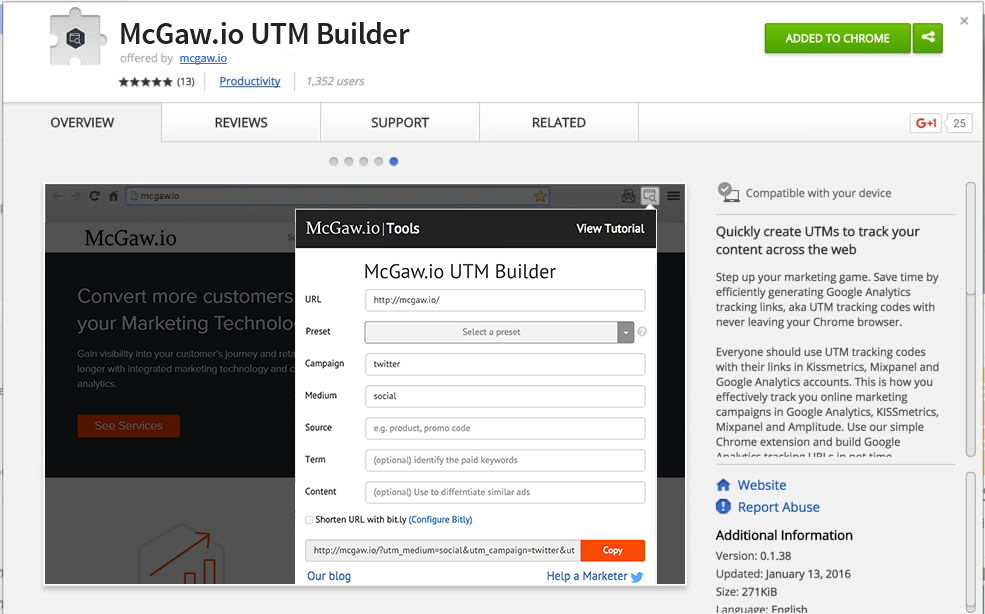Click the generated UTM link output field
Screen dimensions: 985x614
pos(443,551)
